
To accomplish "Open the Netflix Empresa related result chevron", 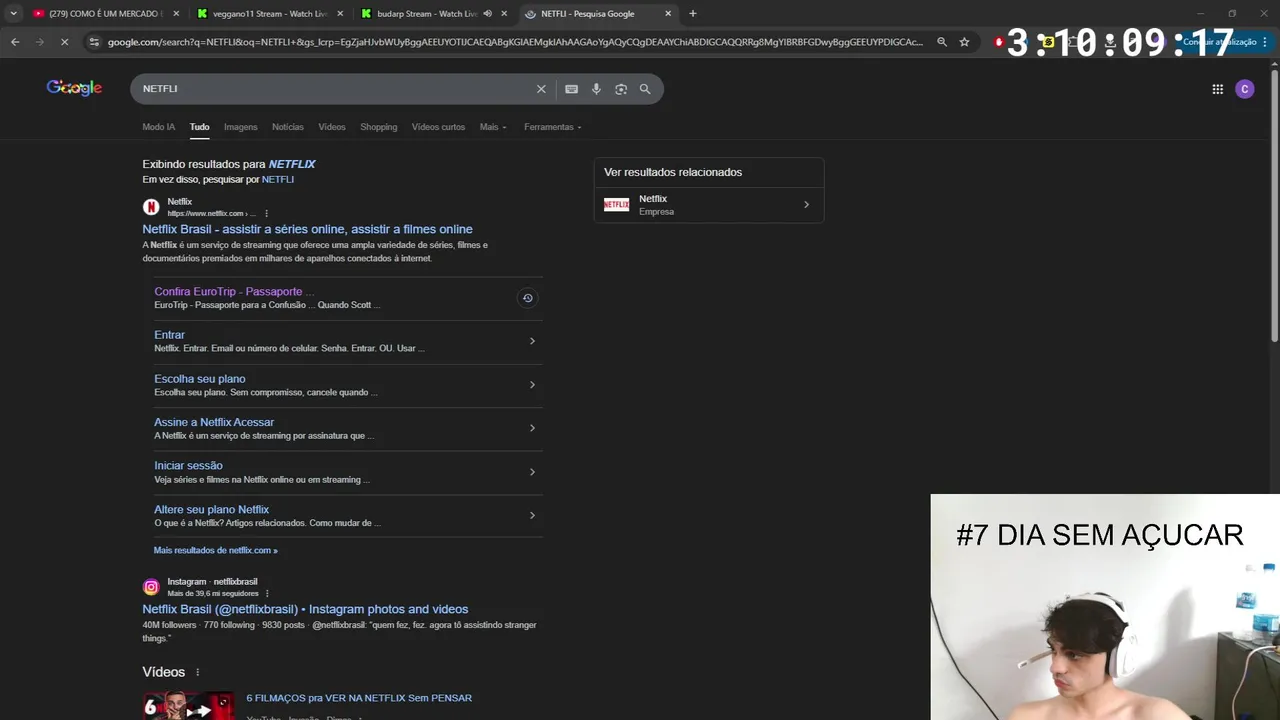I will (806, 205).
